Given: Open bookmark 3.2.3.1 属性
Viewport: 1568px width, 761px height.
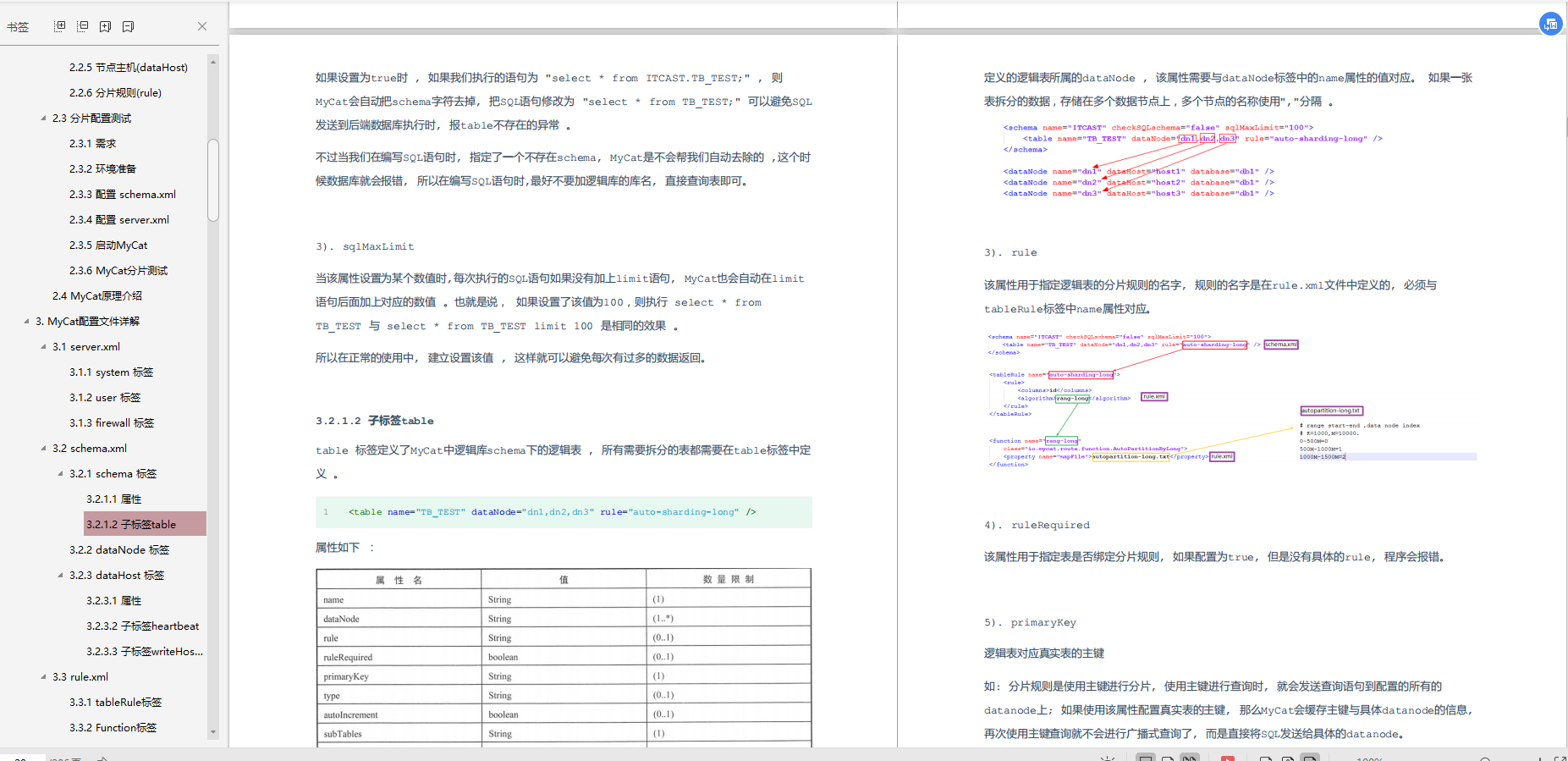Looking at the screenshot, I should pos(114,600).
